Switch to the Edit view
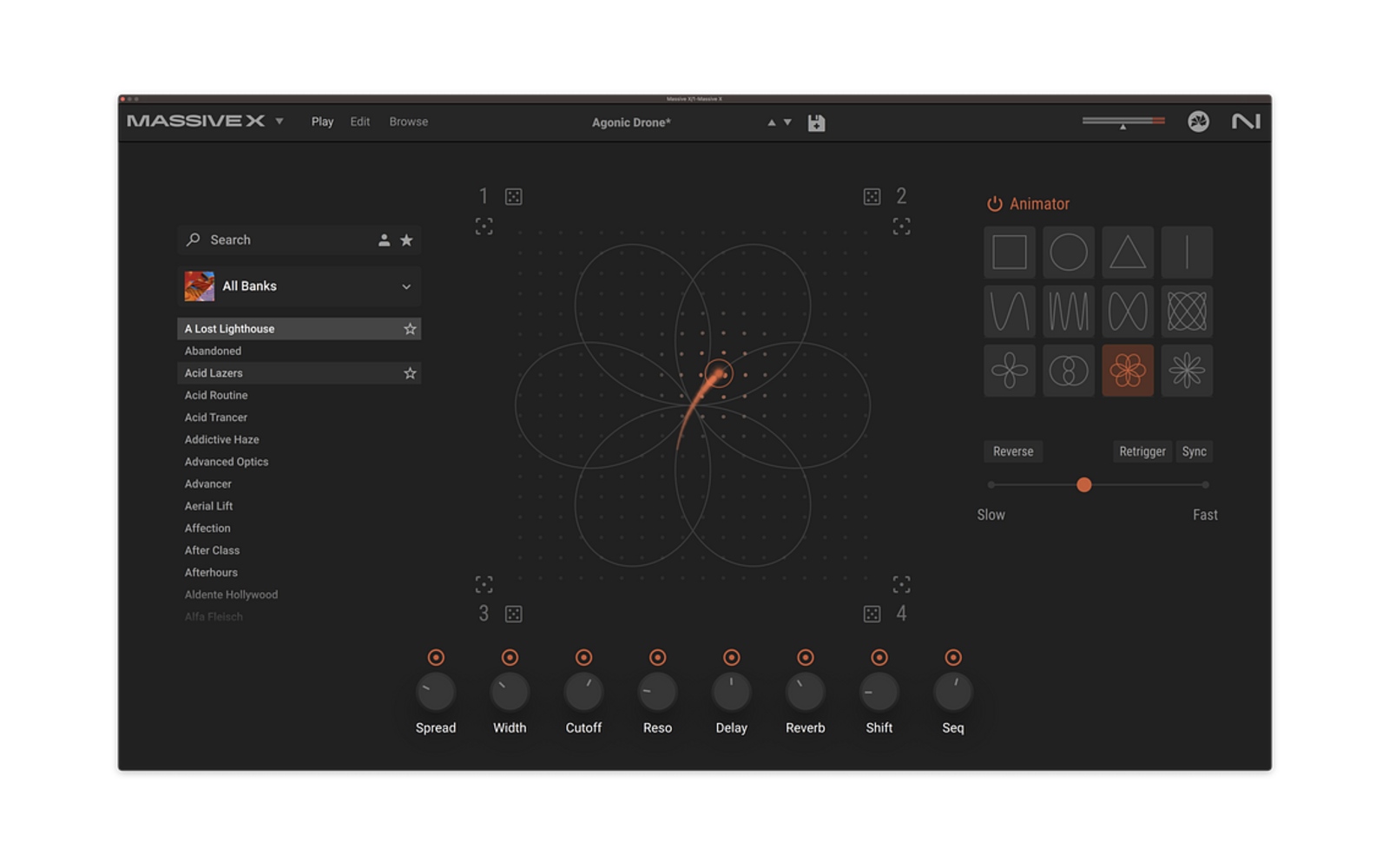The image size is (1389, 868). (360, 122)
